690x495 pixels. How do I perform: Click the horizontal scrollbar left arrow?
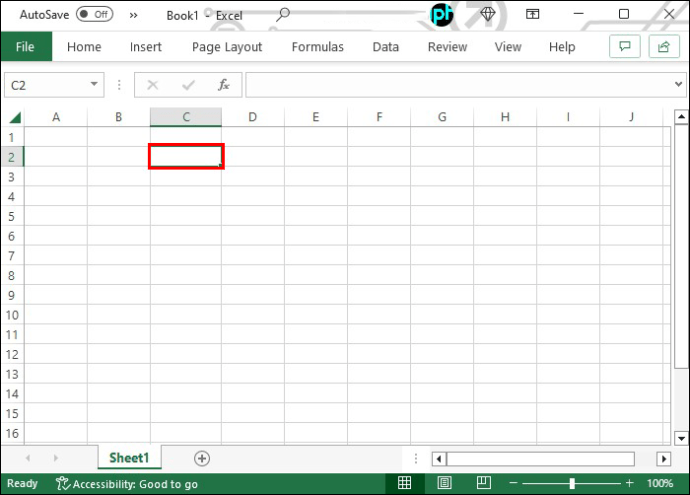pyautogui.click(x=439, y=459)
